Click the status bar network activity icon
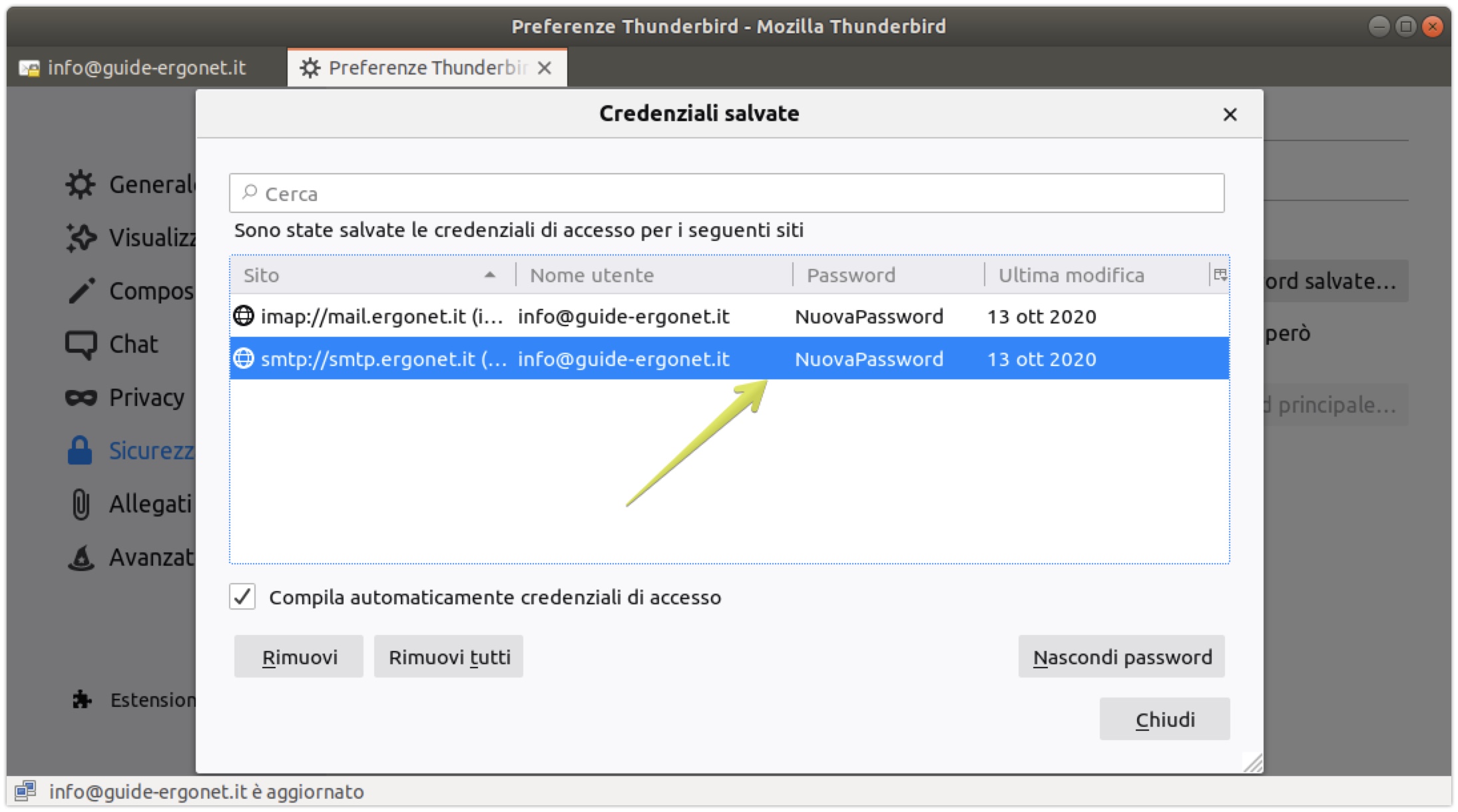The image size is (1458, 812). click(25, 791)
